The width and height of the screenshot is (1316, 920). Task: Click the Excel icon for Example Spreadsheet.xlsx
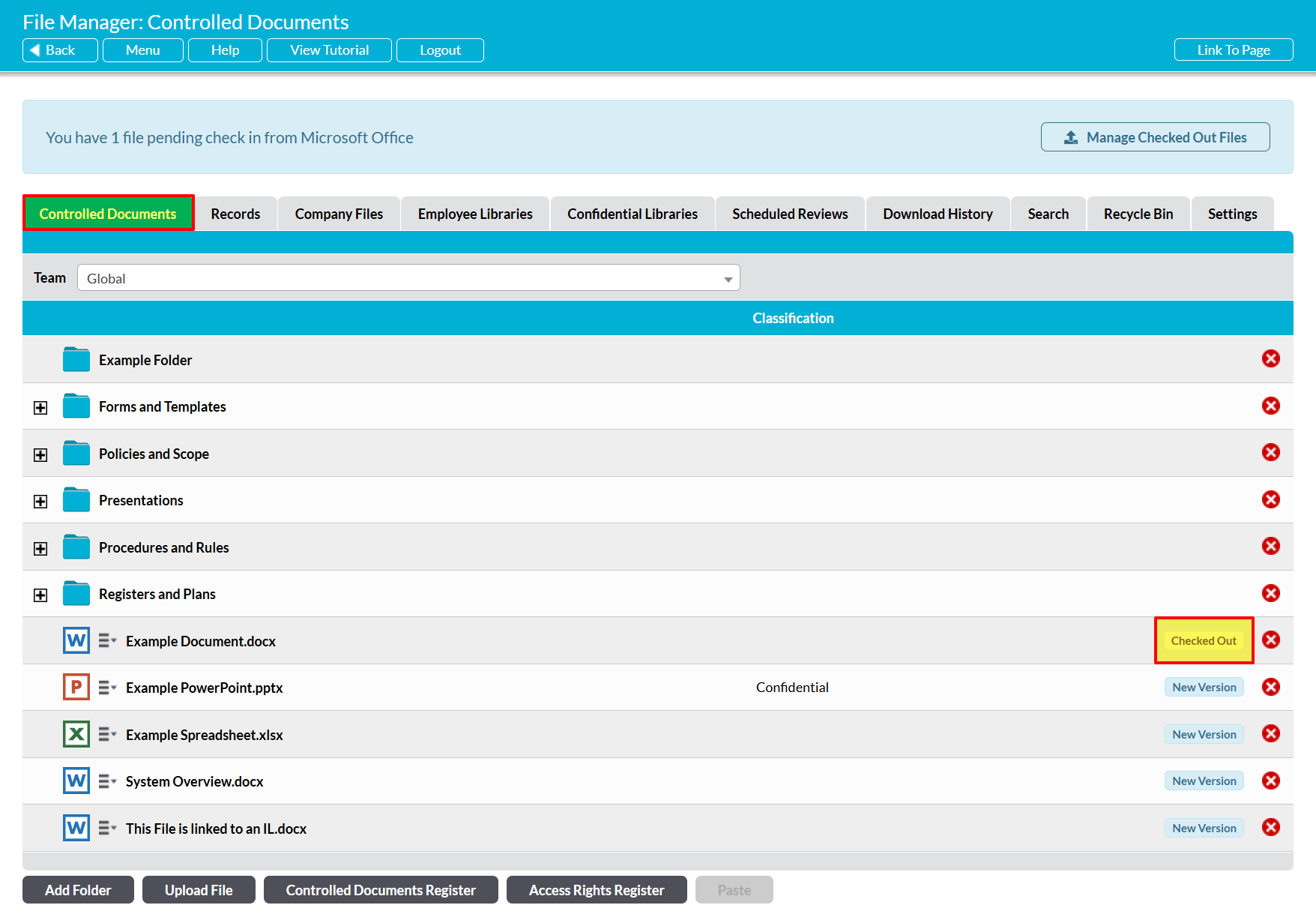76,735
